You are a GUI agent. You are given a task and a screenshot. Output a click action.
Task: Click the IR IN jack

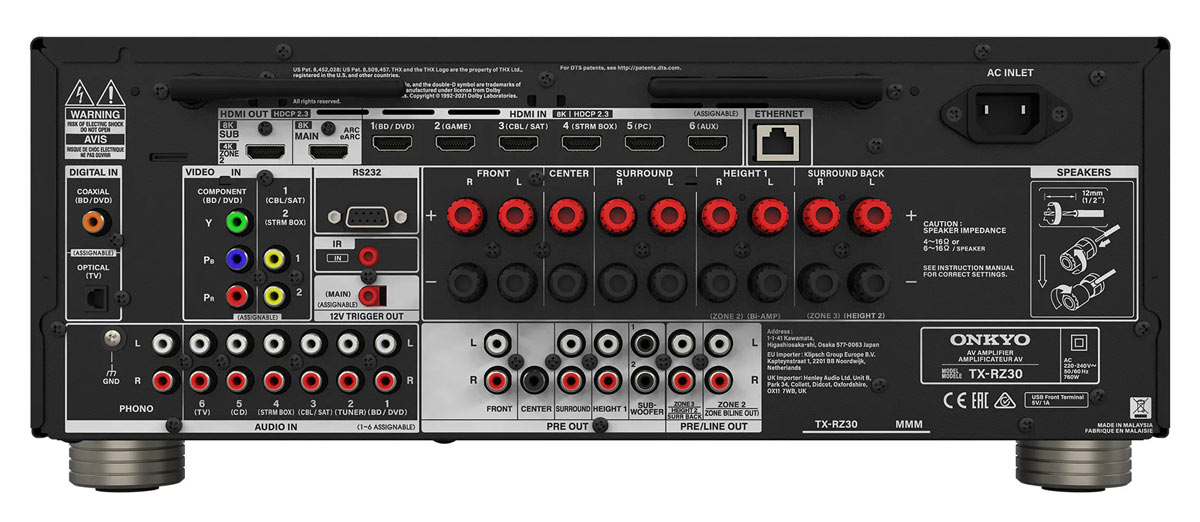coord(369,257)
